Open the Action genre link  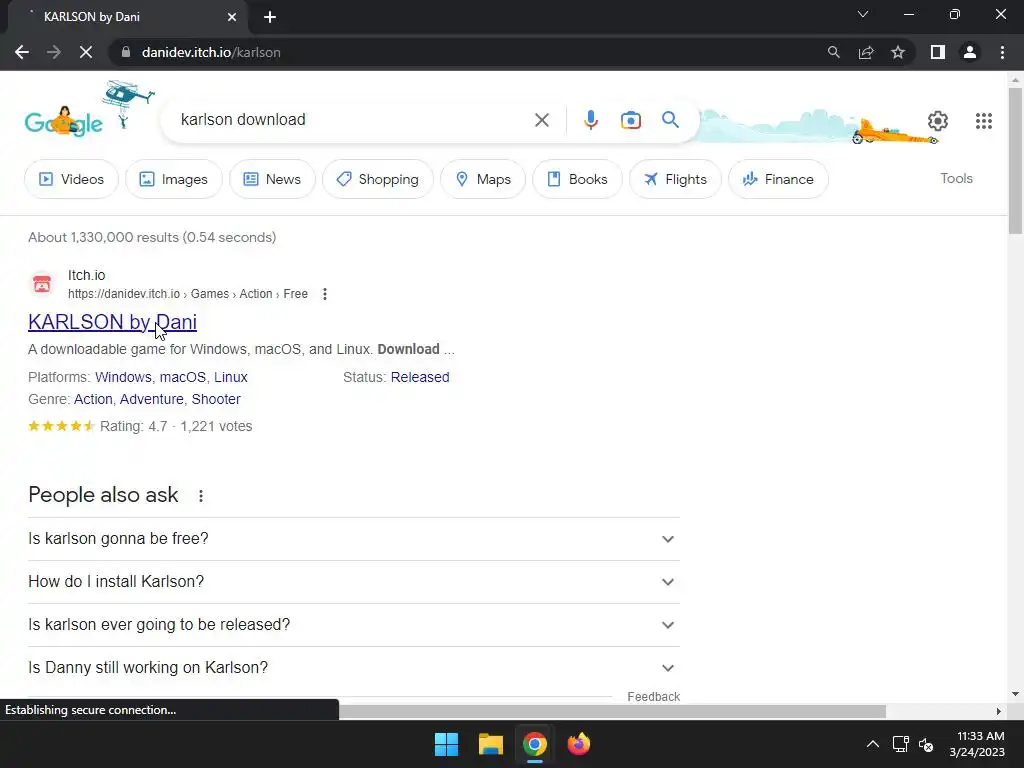(x=93, y=399)
